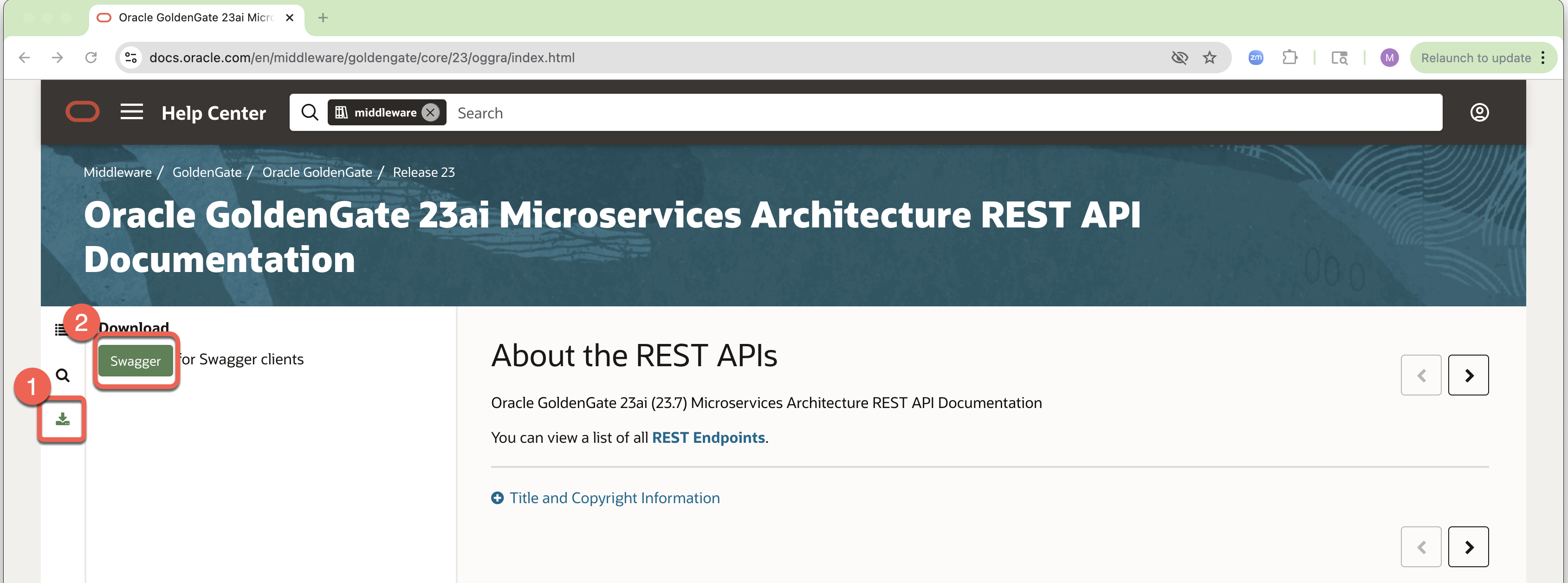Click the bottom next page arrow
1568x583 pixels.
[1468, 547]
